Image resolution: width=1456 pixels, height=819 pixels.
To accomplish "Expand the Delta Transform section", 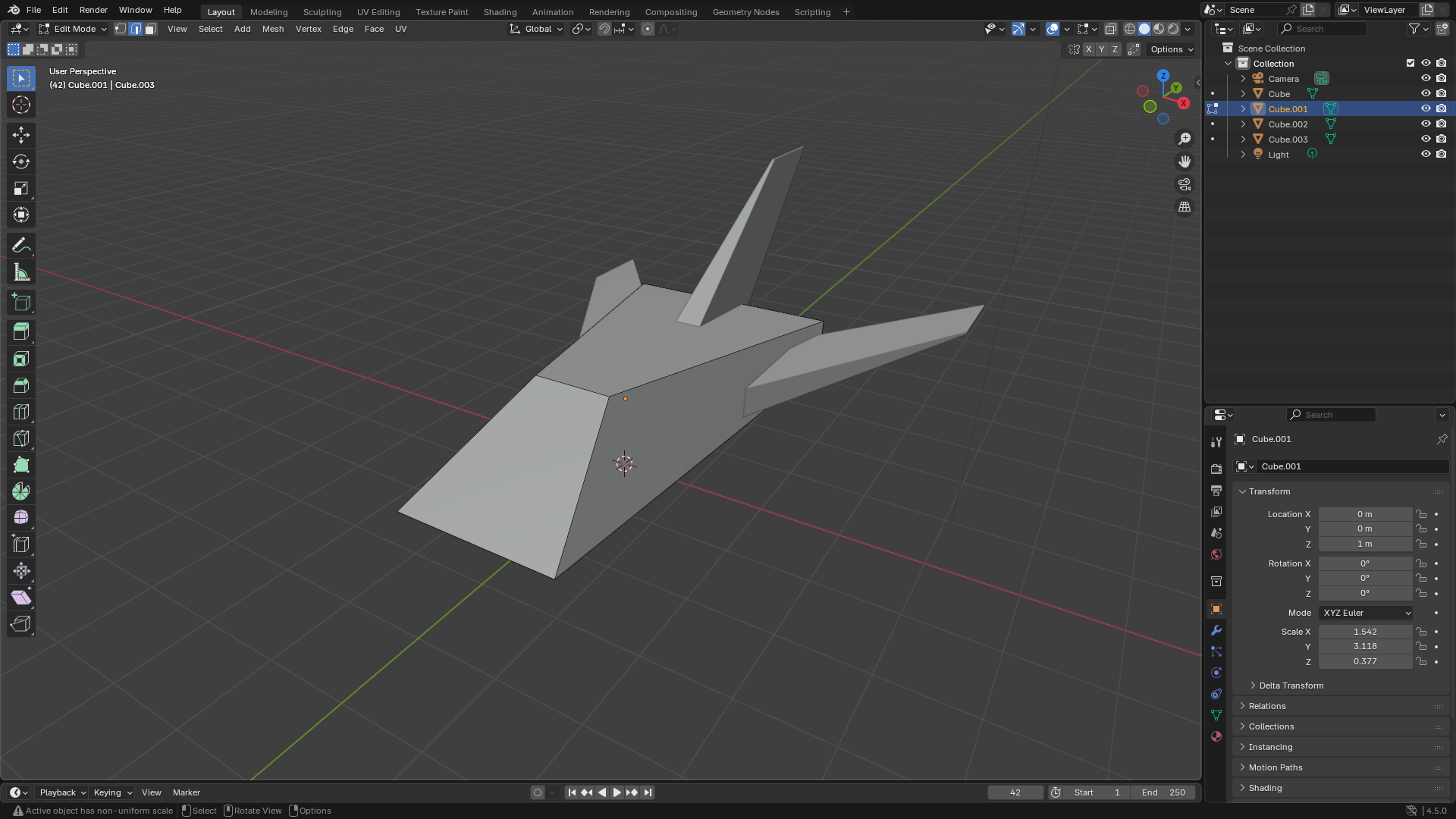I will [x=1291, y=686].
